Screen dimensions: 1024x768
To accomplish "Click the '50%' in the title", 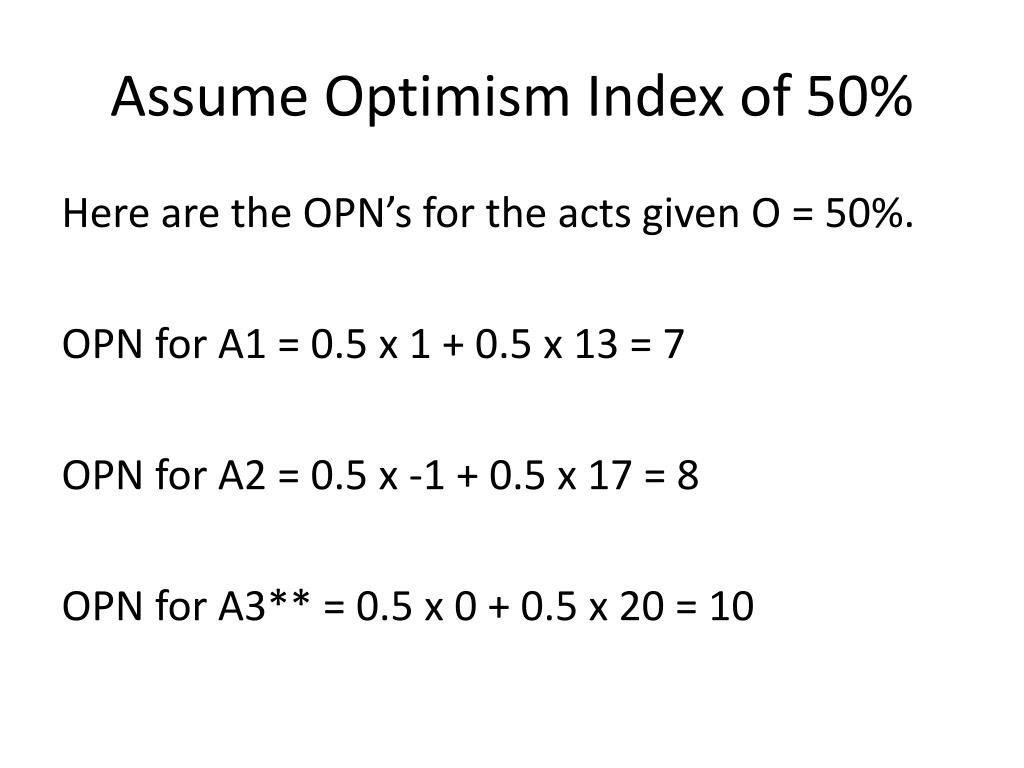I will point(859,97).
